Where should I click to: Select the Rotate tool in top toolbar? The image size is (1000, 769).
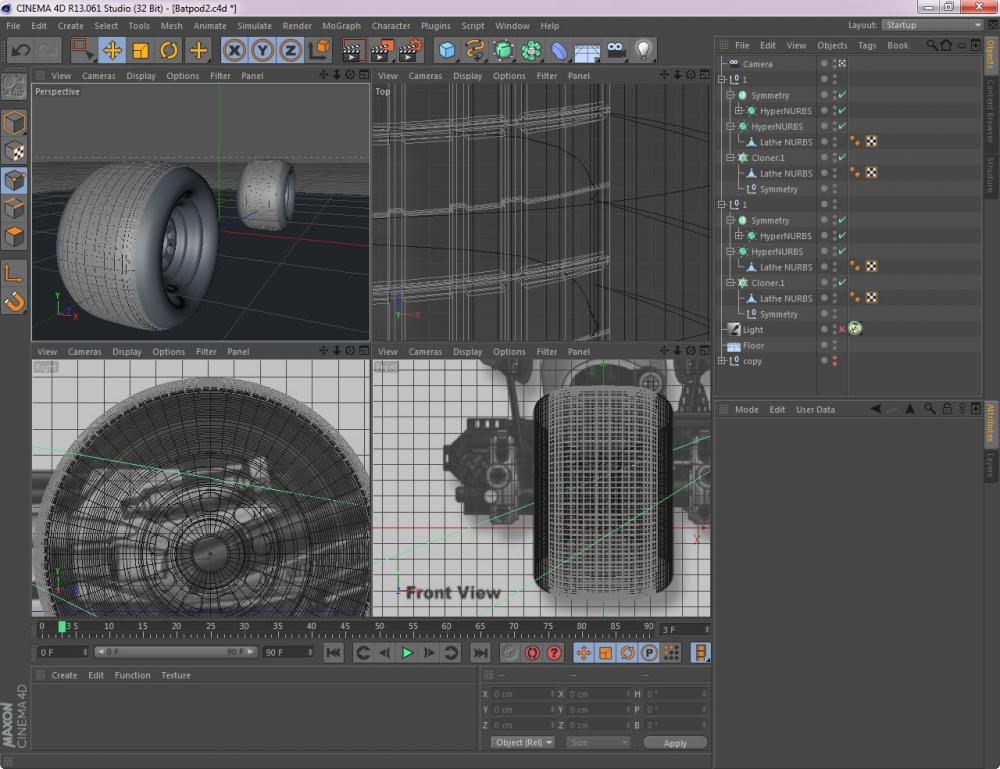pos(169,50)
